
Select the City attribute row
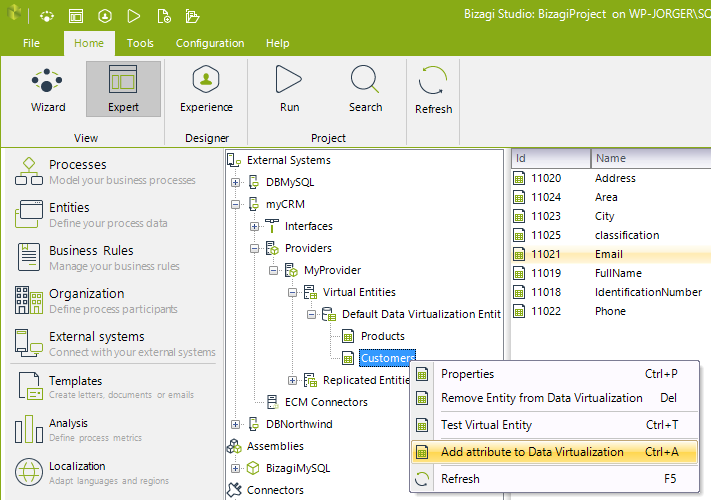pos(611,216)
